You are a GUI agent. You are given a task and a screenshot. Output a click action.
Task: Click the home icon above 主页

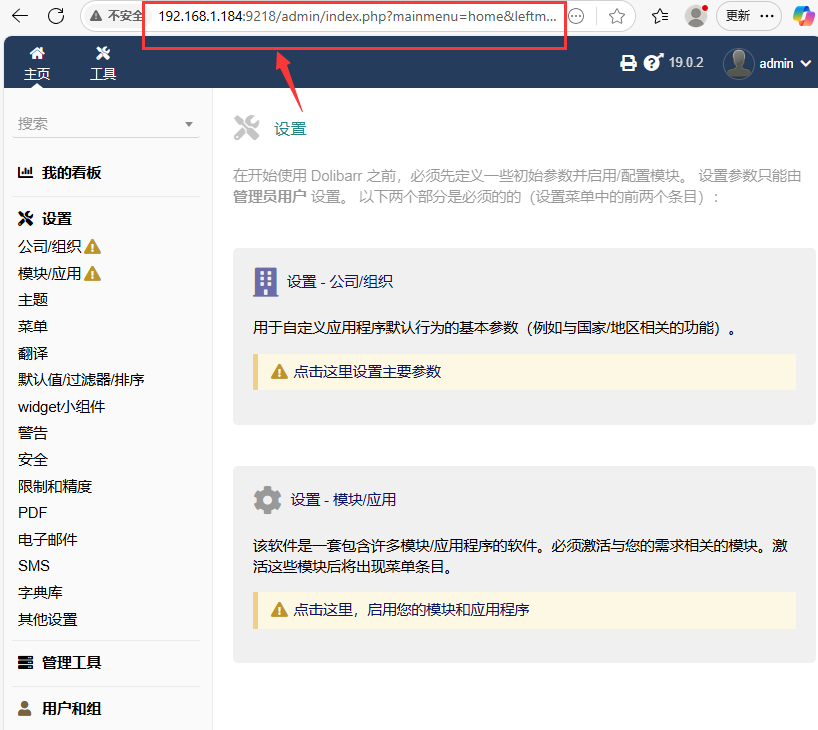37,53
